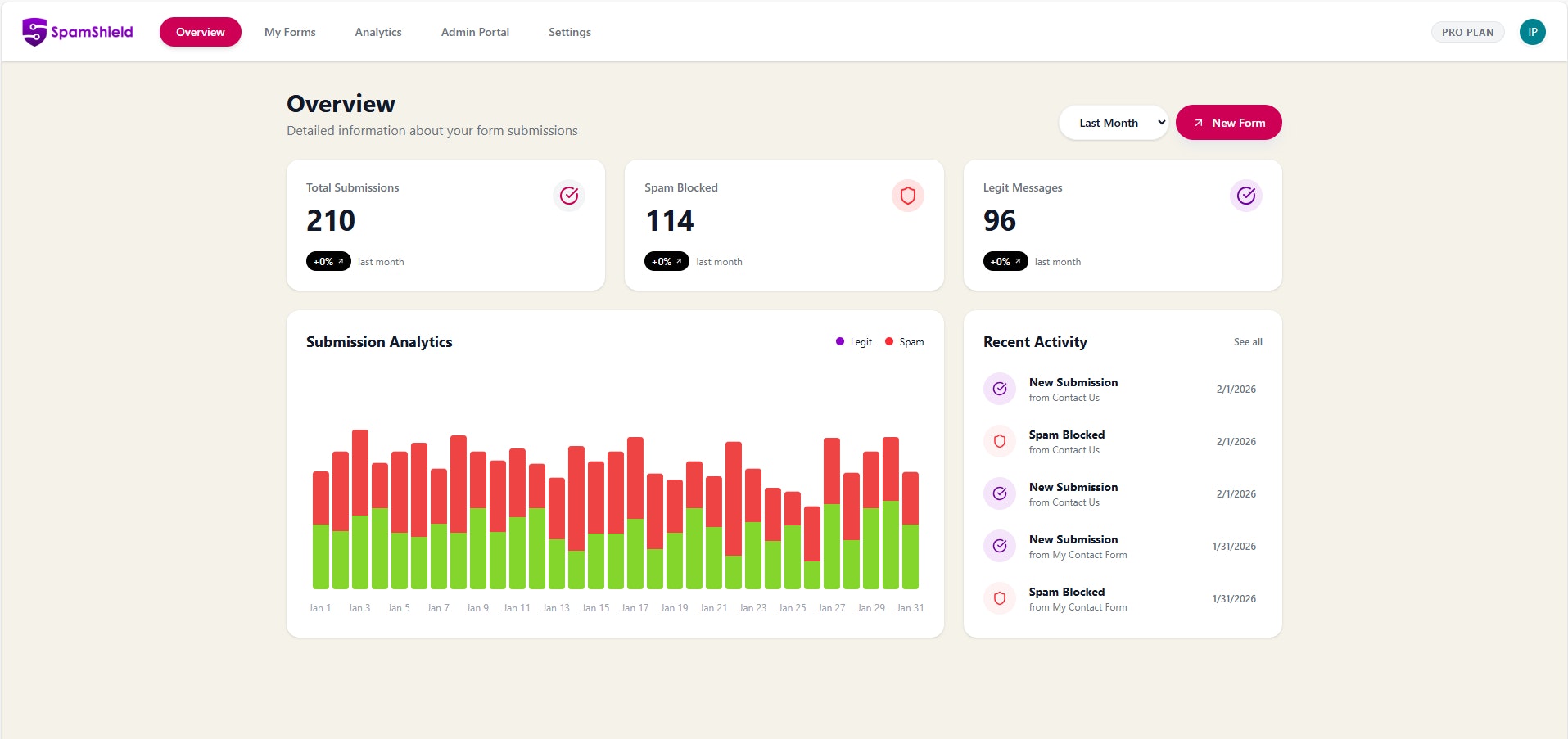Click the +0% trend badge on Spam Blocked card
Image resolution: width=1568 pixels, height=739 pixels.
(x=667, y=261)
